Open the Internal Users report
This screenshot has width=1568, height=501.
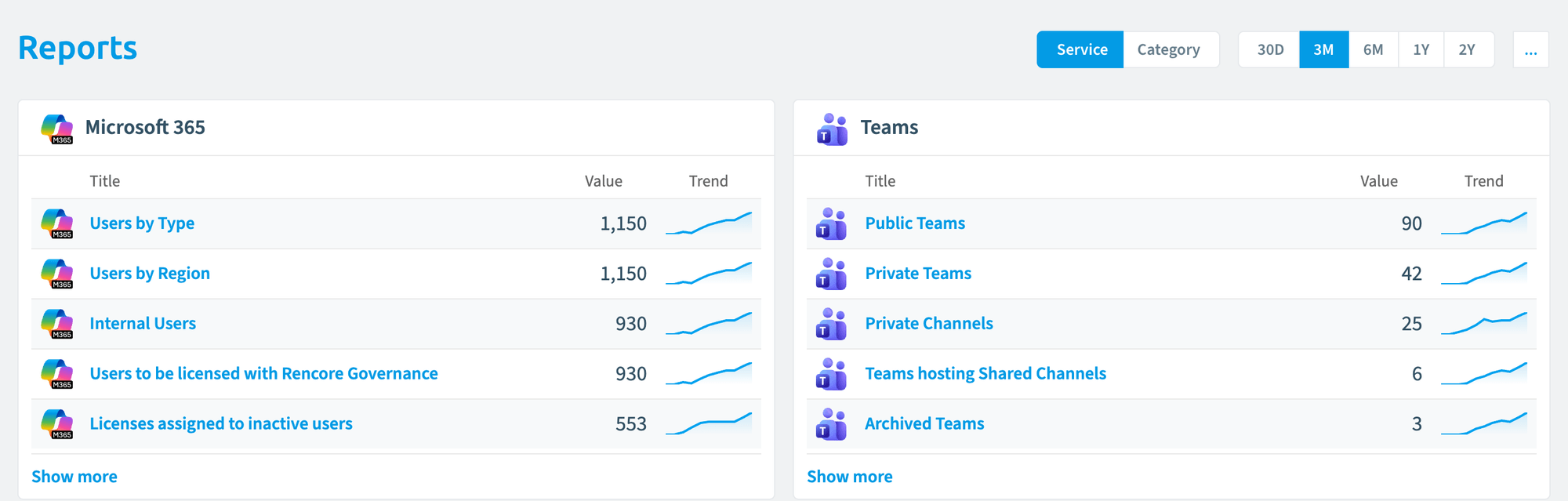143,324
